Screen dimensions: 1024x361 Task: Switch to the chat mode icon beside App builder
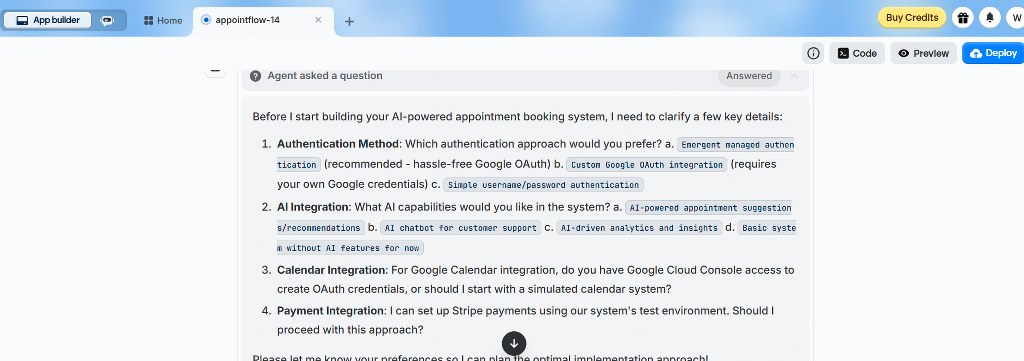click(106, 20)
